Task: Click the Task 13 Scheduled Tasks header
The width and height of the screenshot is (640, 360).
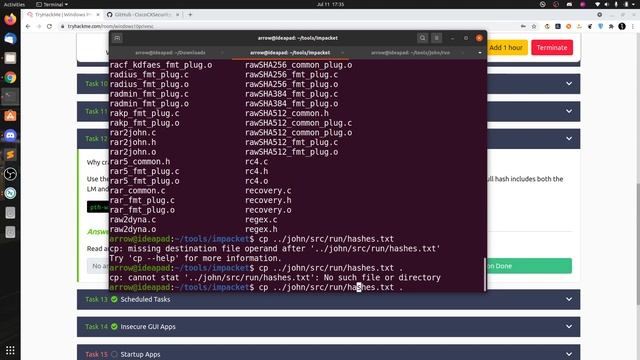Action: coord(329,299)
